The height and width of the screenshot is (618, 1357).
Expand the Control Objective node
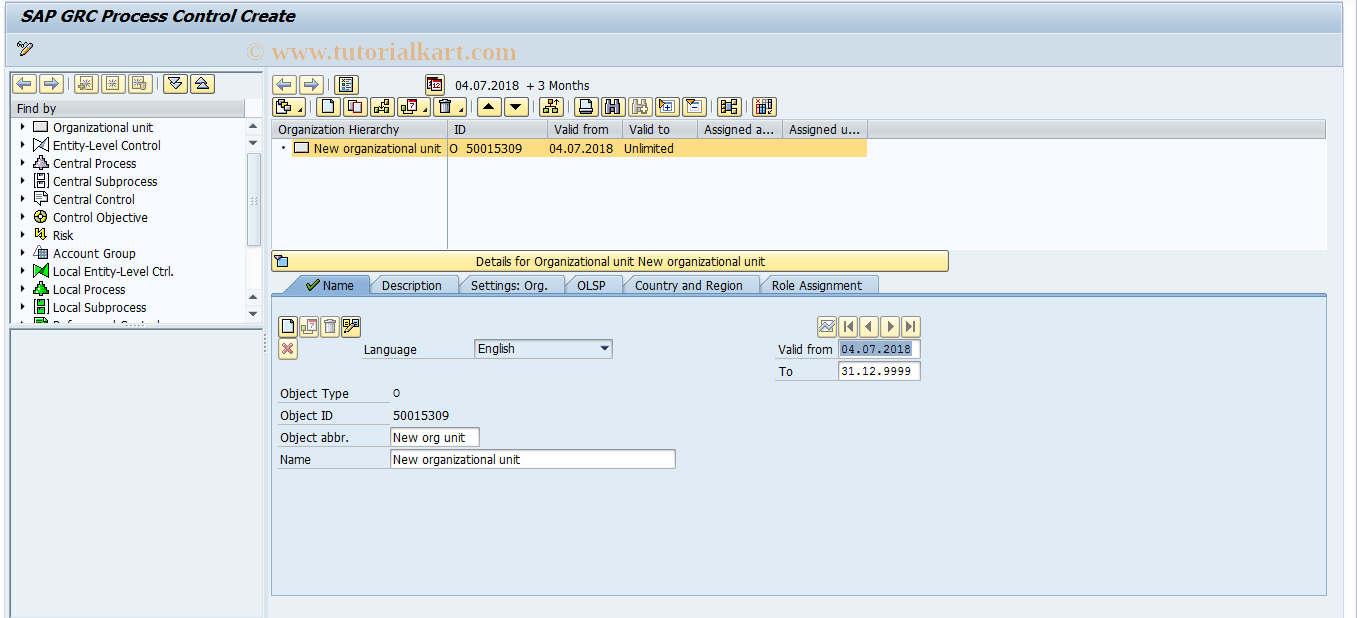pos(22,217)
